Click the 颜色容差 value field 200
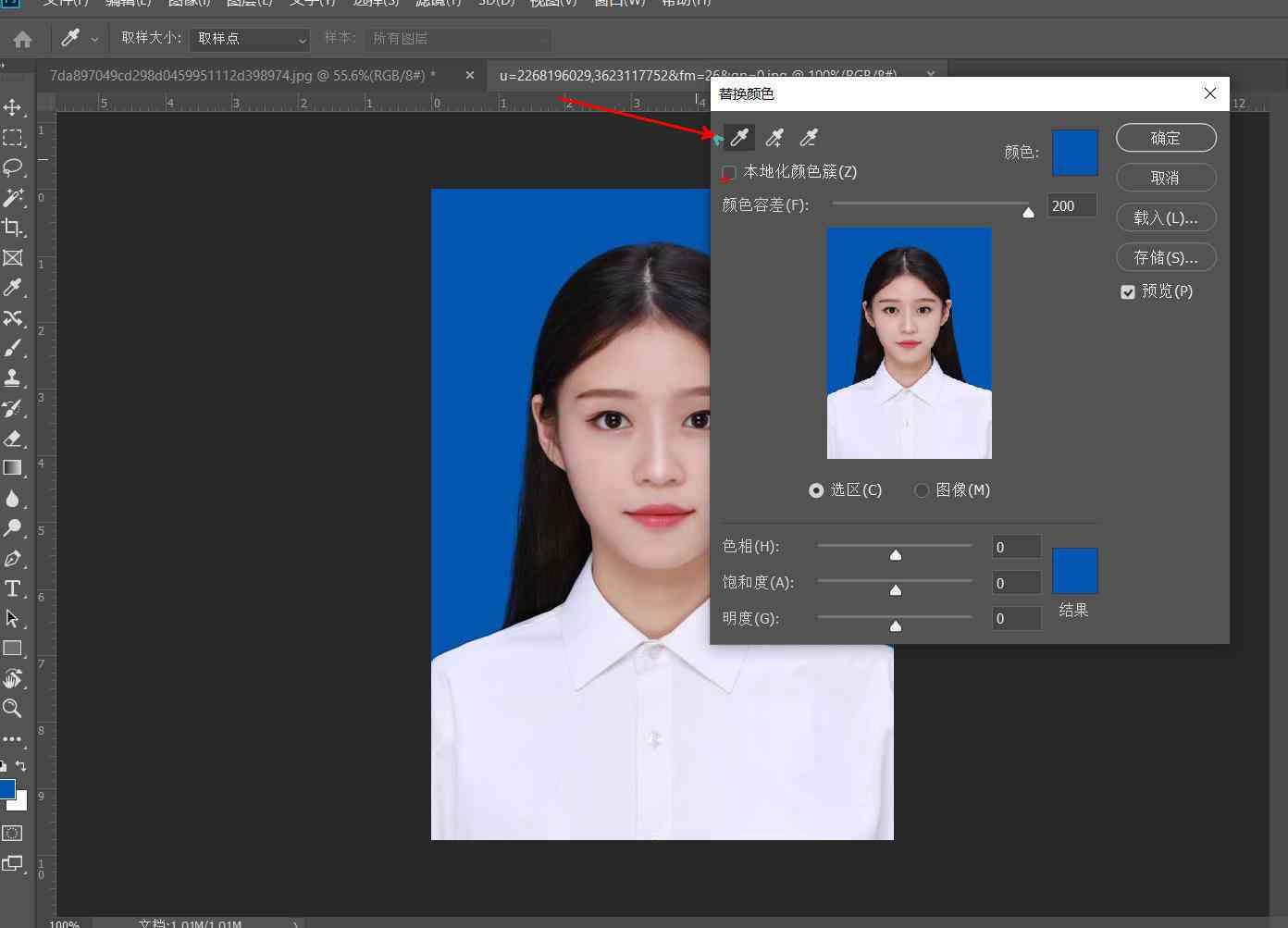The image size is (1288, 928). pyautogui.click(x=1071, y=205)
